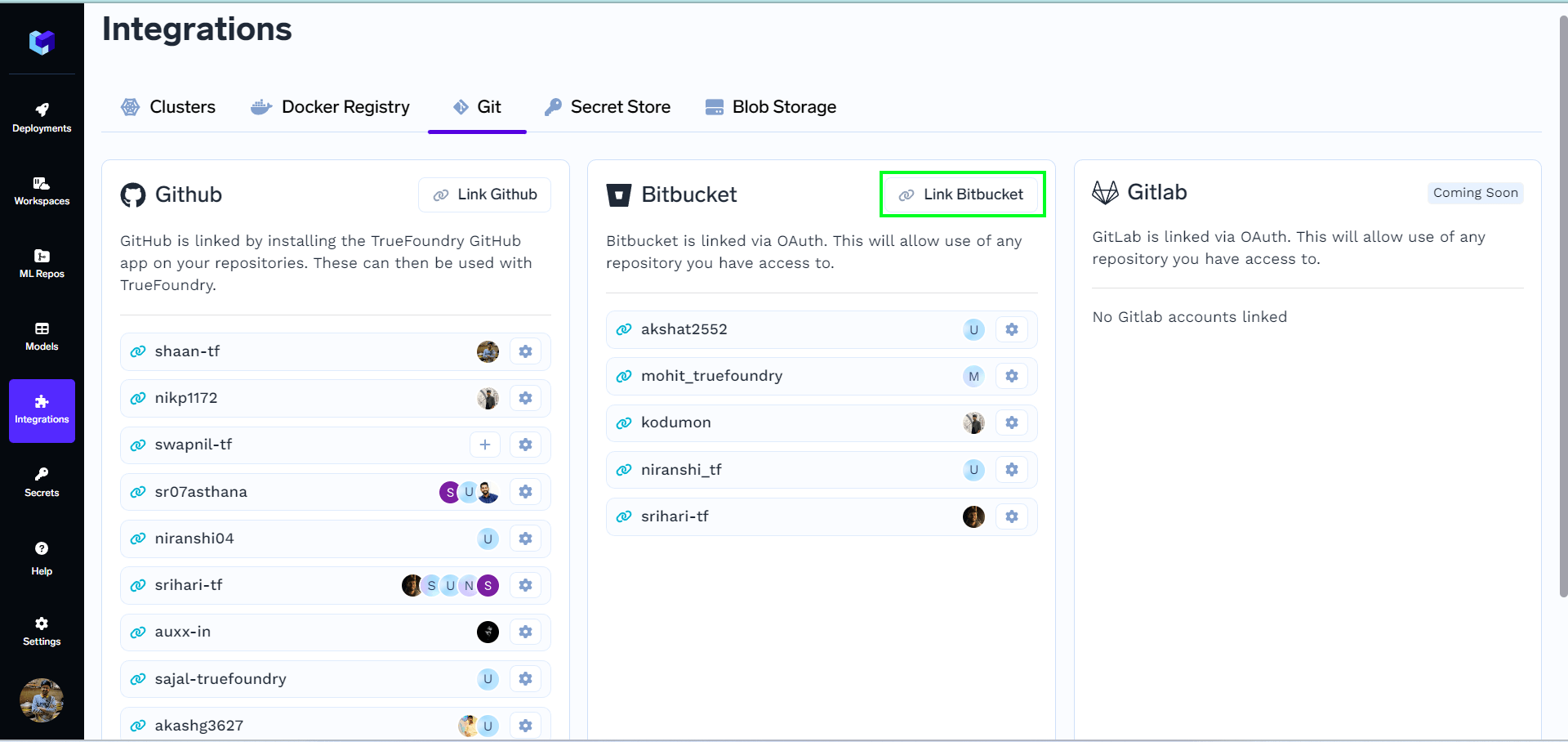Open settings gear for niranshi_tf
The image size is (1568, 742).
tap(1012, 470)
